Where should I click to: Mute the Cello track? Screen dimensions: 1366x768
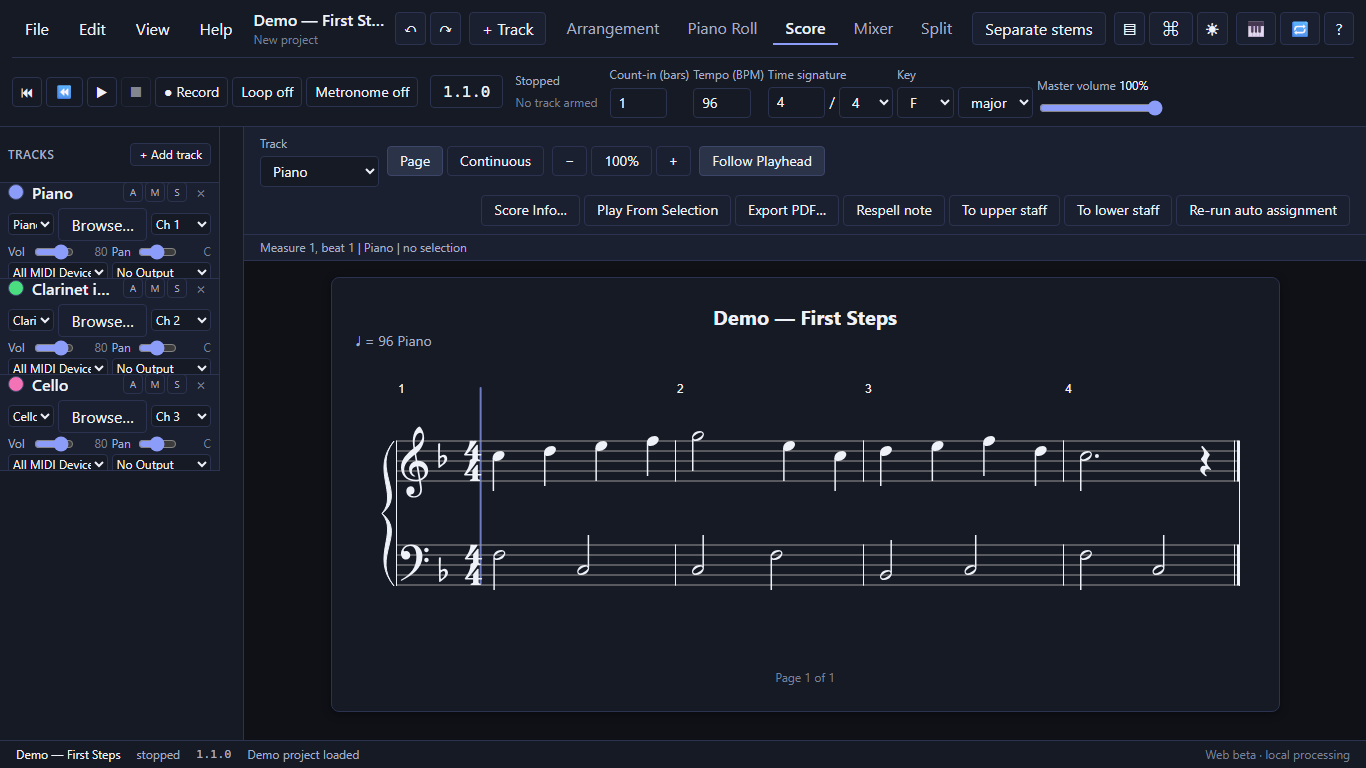[x=155, y=385]
